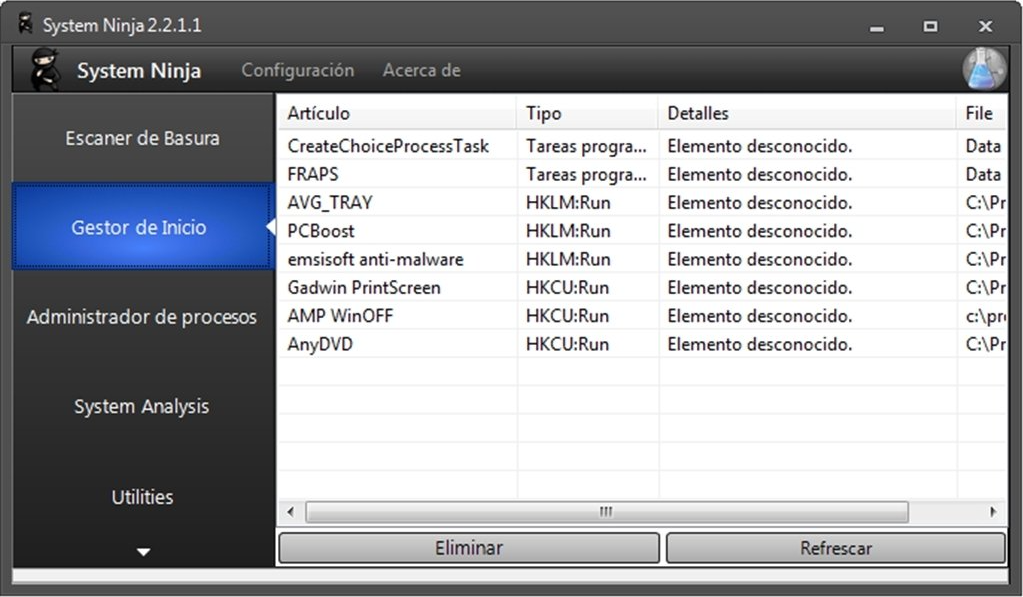
Task: Select the CreateChoiceProcessTask row
Action: point(642,146)
